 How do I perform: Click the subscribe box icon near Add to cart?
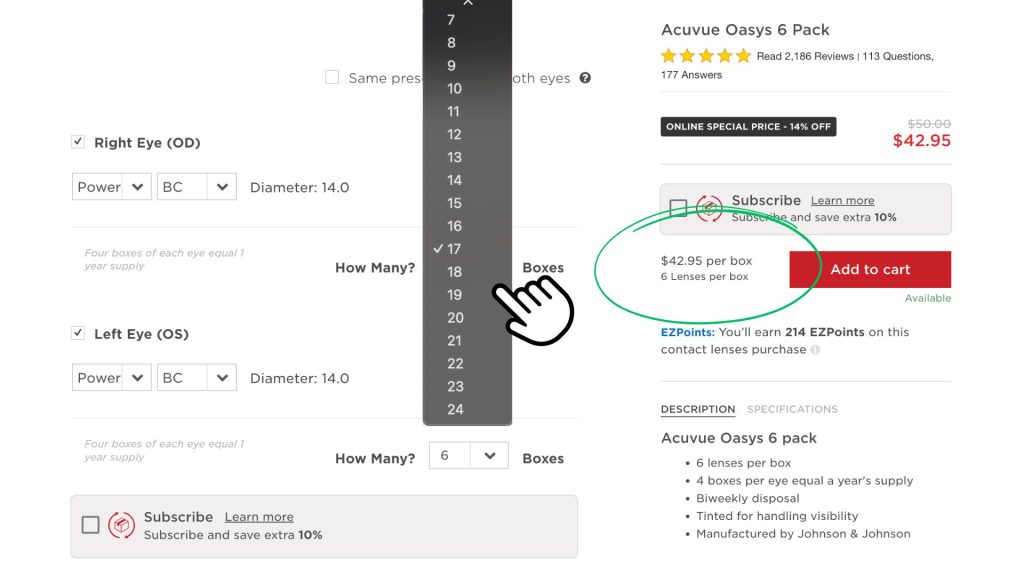[x=709, y=208]
